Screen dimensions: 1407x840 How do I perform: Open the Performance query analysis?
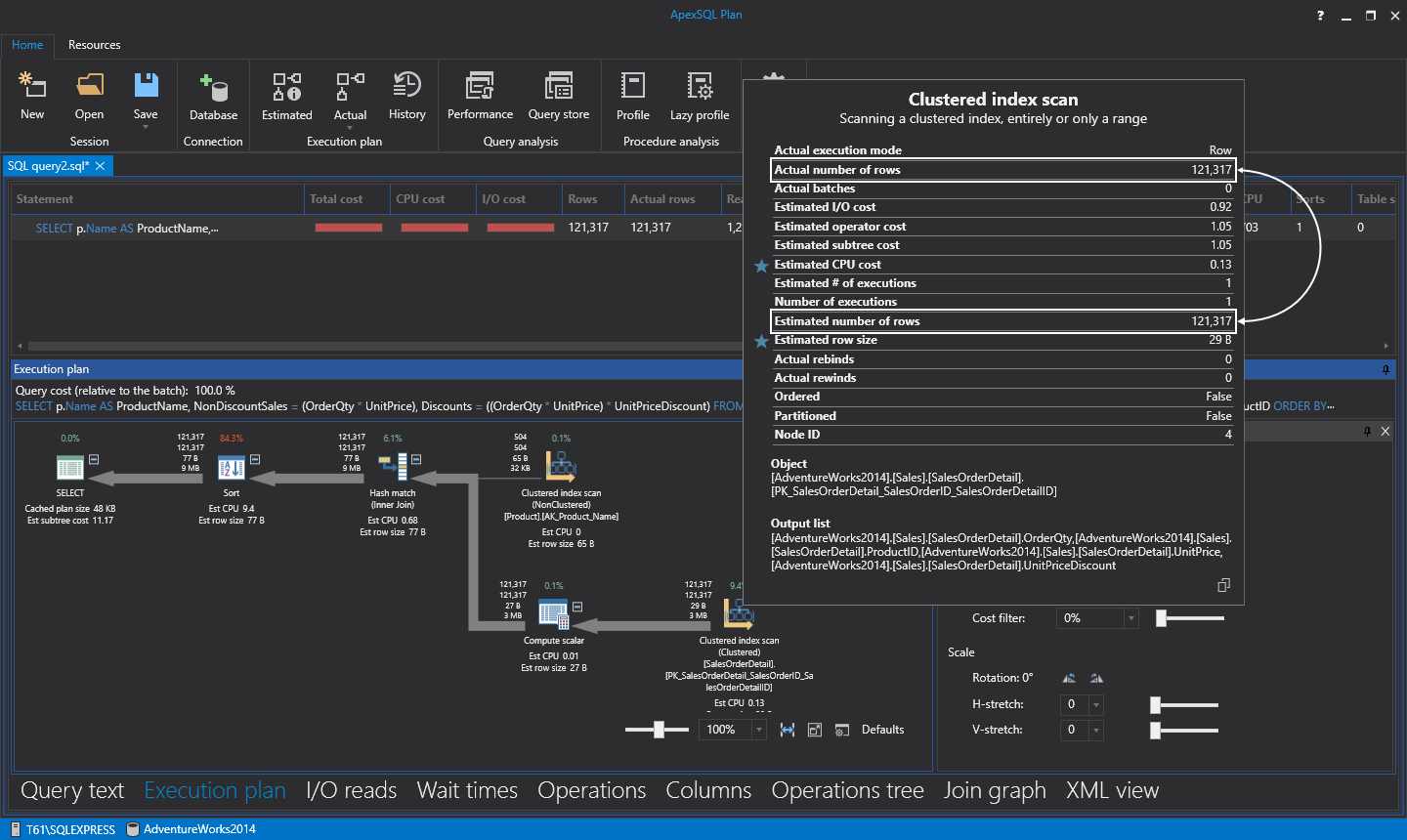(480, 86)
